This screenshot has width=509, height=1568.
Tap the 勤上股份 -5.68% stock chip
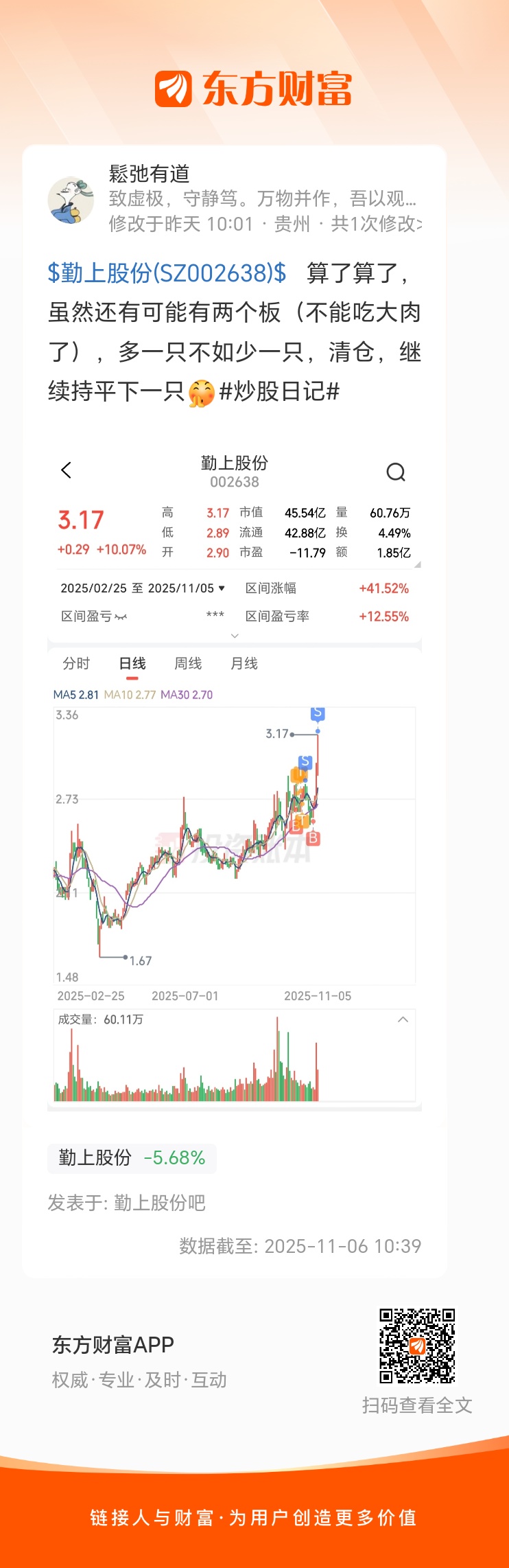point(132,1157)
